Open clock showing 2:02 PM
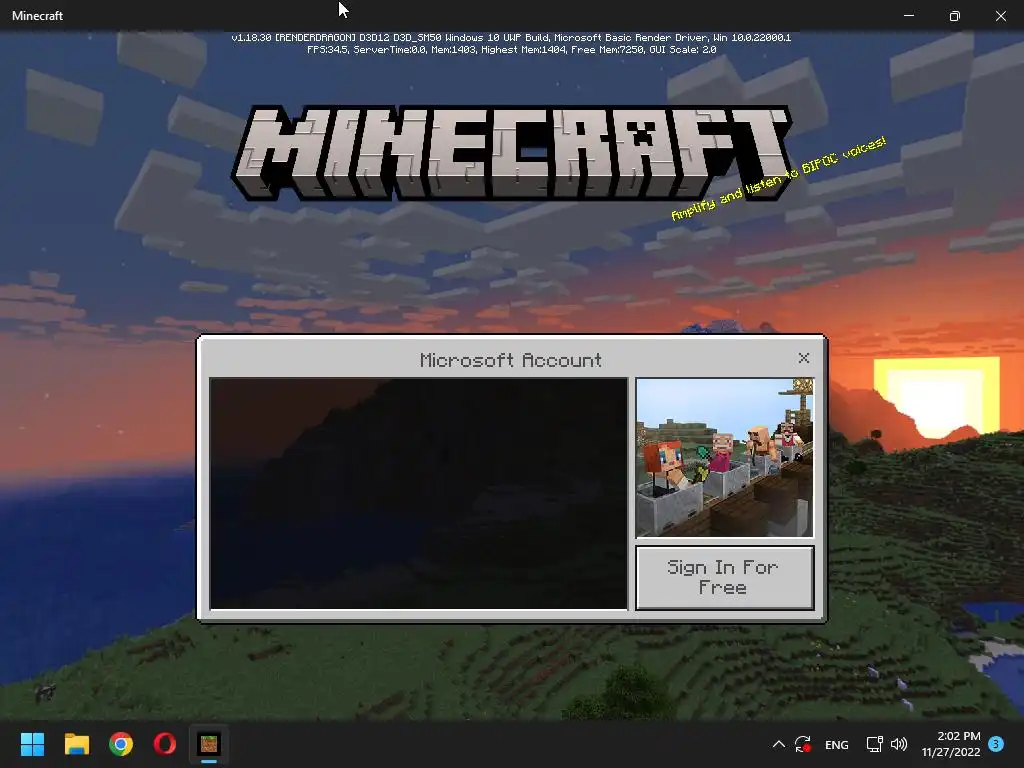This screenshot has height=768, width=1024. (x=951, y=744)
